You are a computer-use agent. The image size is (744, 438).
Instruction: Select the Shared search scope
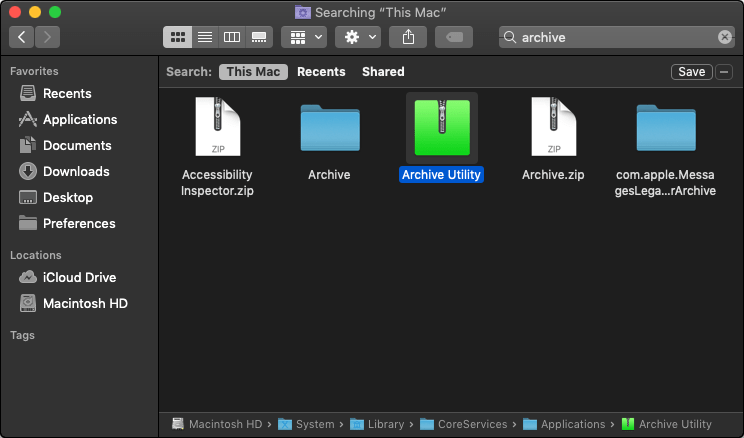coord(383,72)
